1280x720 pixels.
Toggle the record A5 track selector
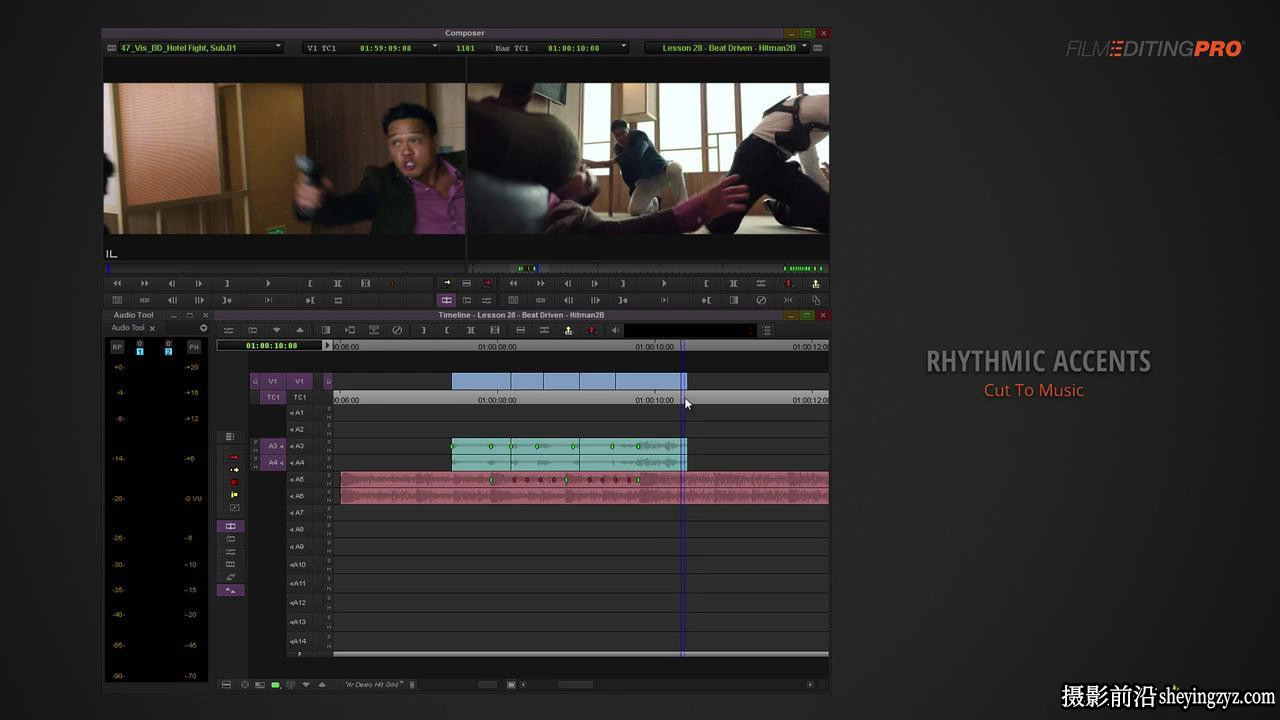[x=299, y=479]
